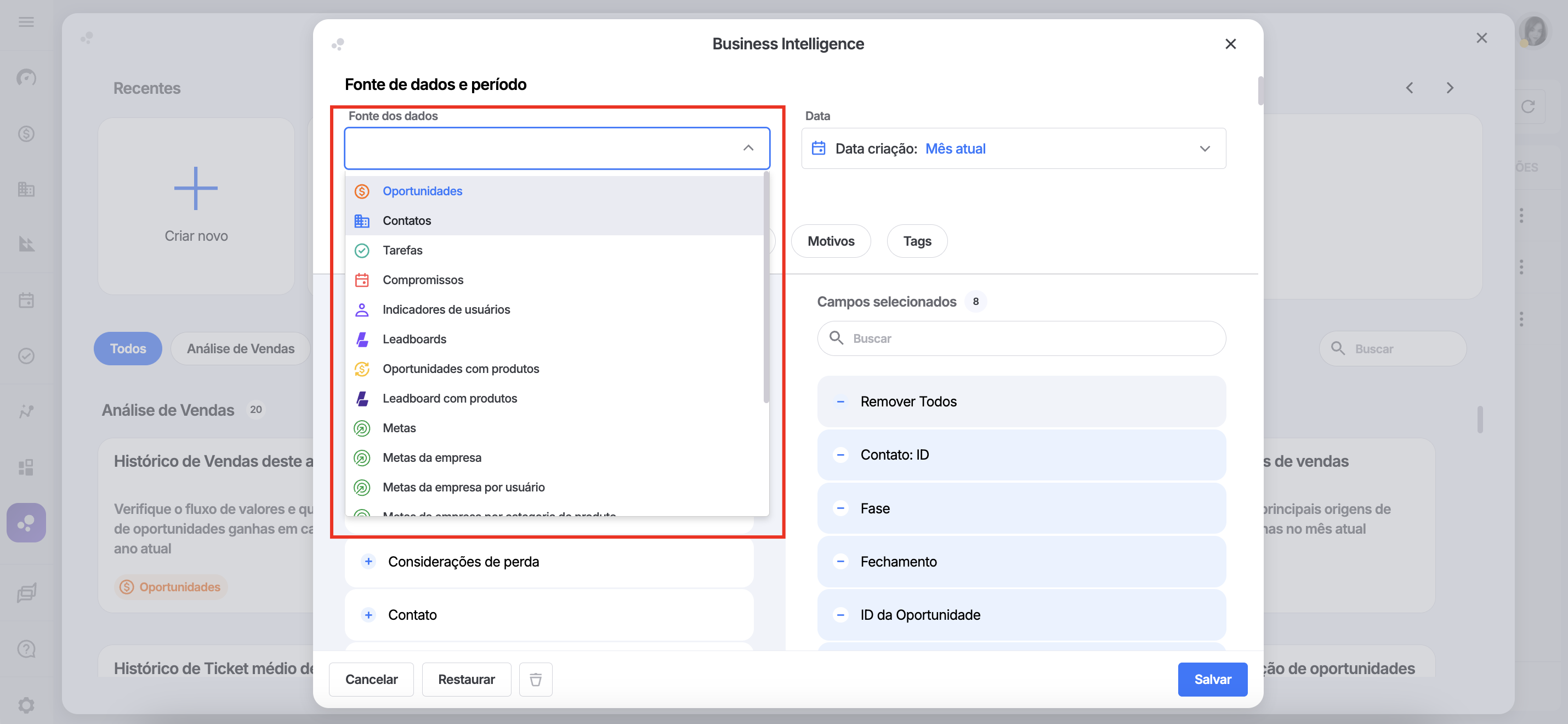Choose Metas da empresa option
Viewport: 1568px width, 724px height.
tap(554, 458)
